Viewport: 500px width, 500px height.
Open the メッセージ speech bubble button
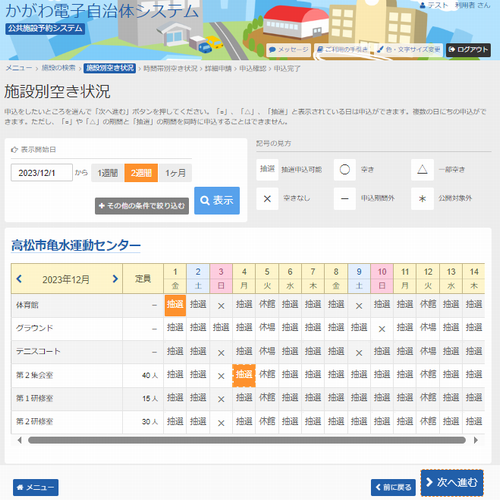tap(289, 50)
